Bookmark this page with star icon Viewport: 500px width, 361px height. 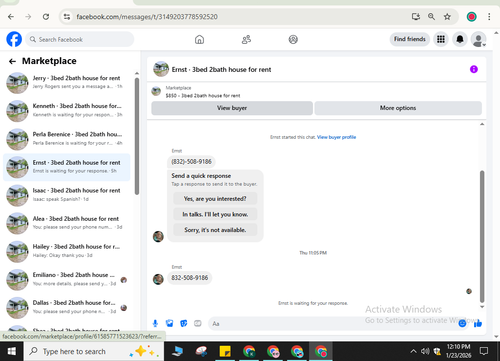(x=447, y=17)
